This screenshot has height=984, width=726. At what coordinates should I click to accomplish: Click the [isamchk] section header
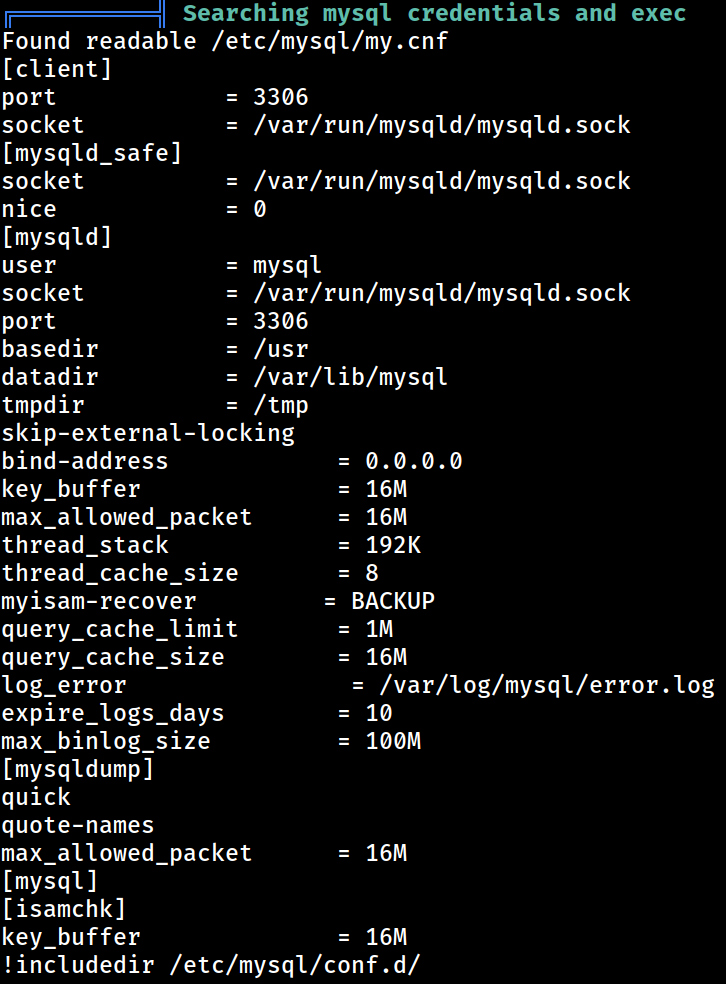(x=63, y=909)
